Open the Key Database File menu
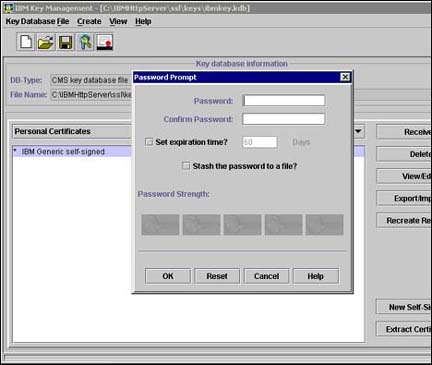This screenshot has height=365, width=432. [37, 21]
